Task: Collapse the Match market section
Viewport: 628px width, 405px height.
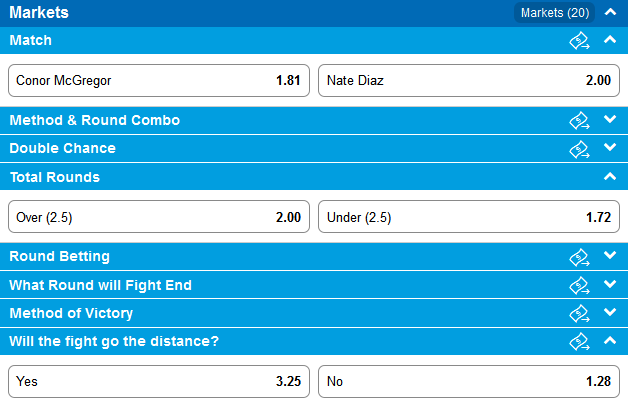Action: click(610, 39)
